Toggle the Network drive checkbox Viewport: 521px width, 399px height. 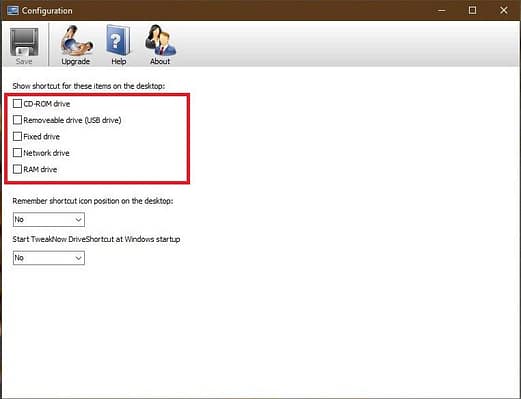point(17,153)
